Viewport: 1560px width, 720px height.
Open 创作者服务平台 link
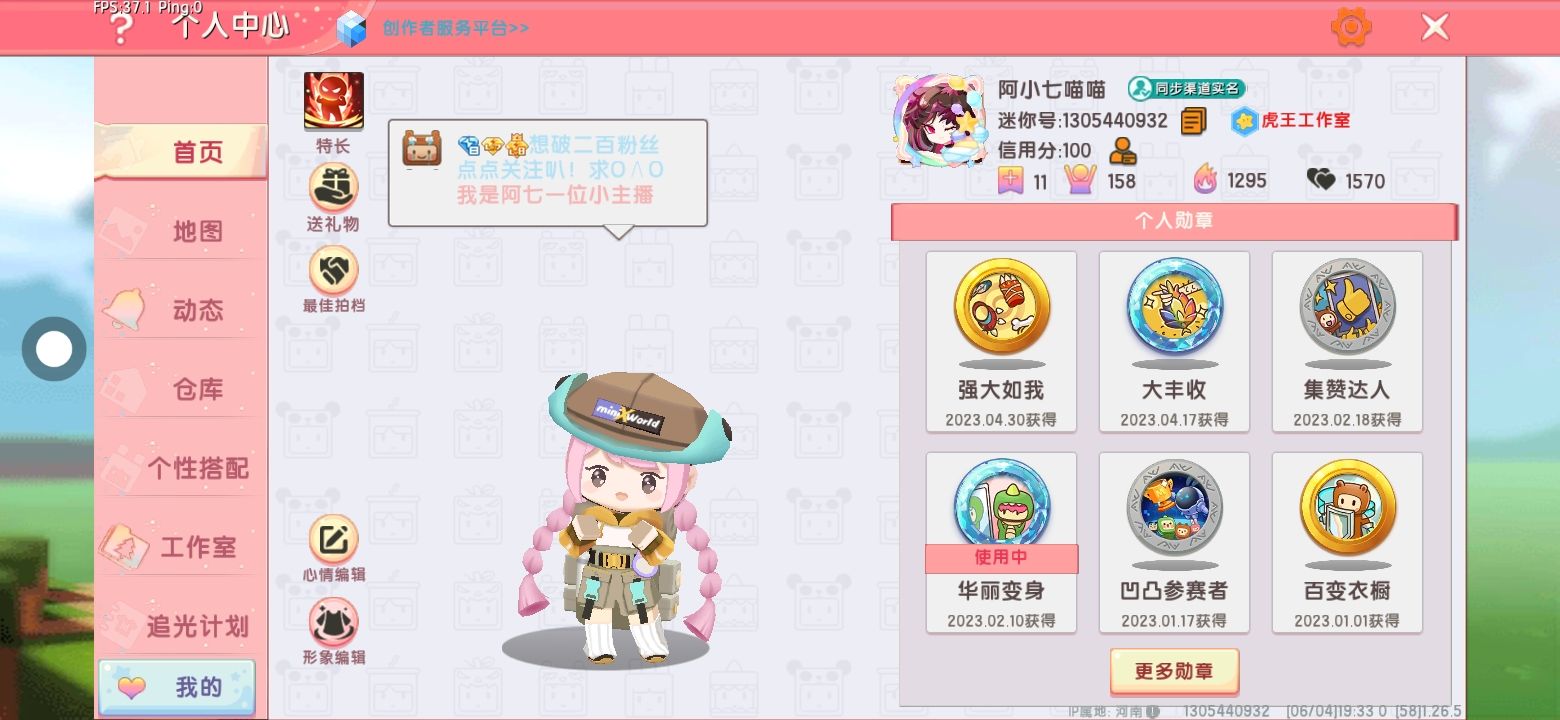[456, 28]
